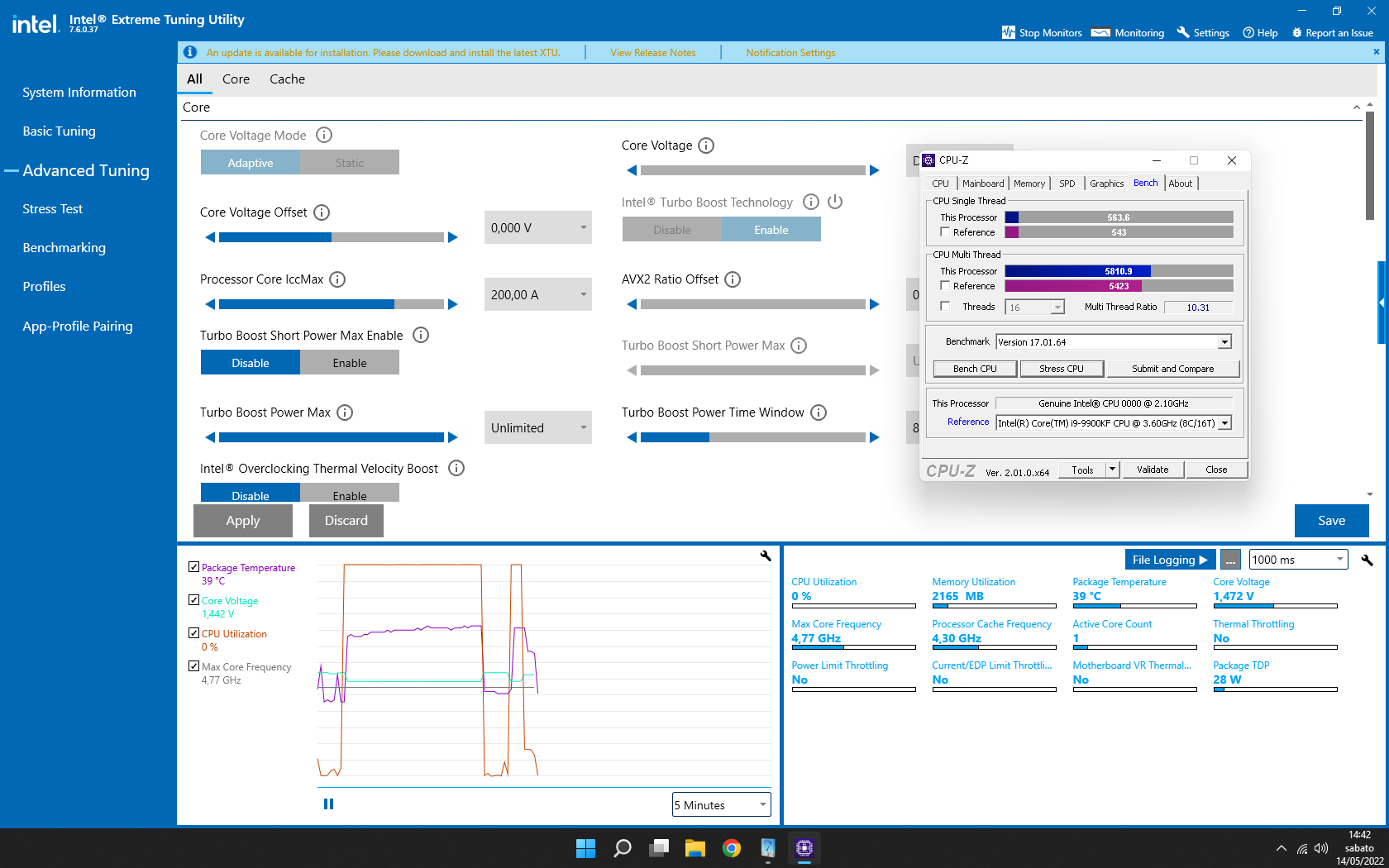Open Core Voltage Offset value dropdown
The image size is (1389, 868).
click(x=538, y=227)
